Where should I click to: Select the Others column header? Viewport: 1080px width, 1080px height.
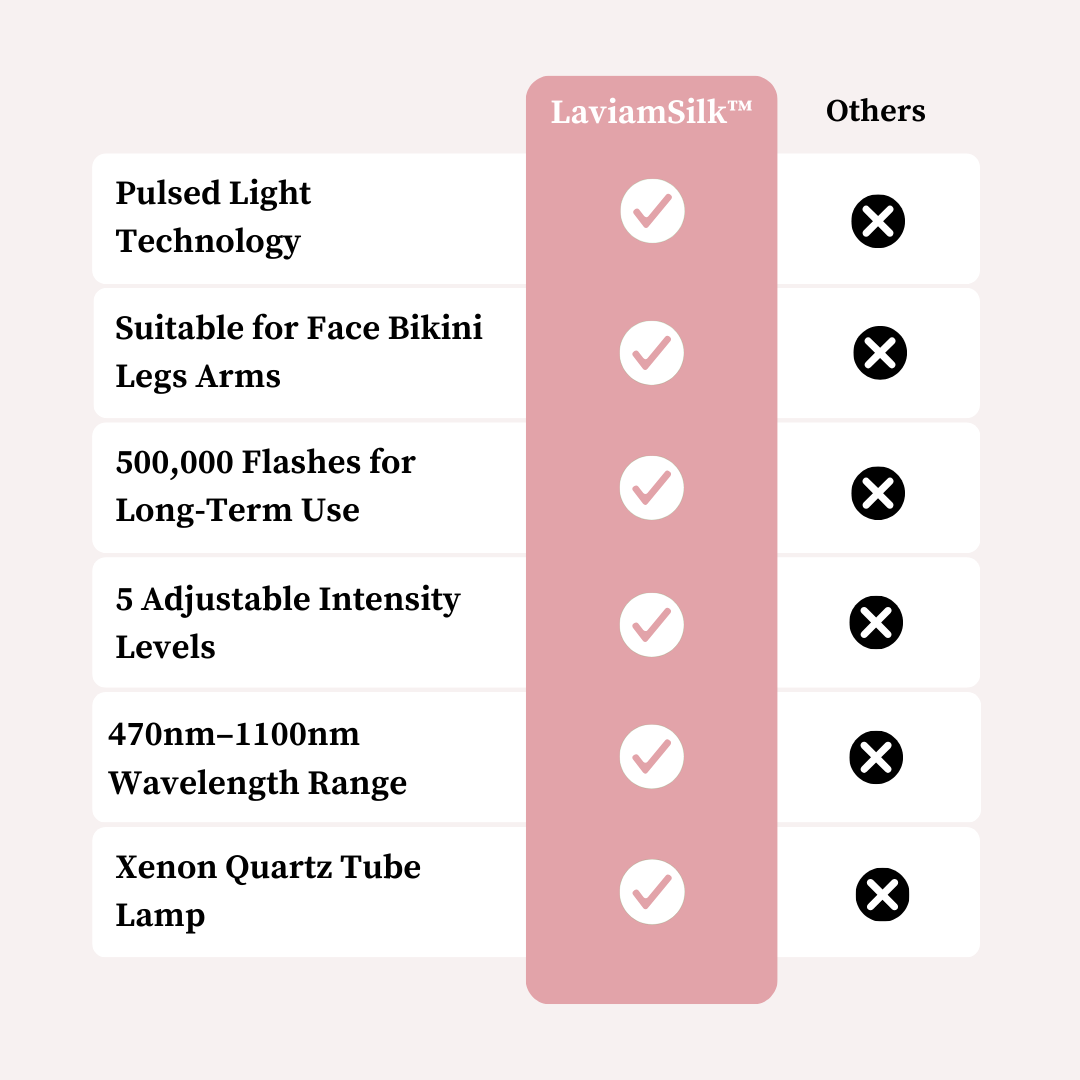[876, 111]
